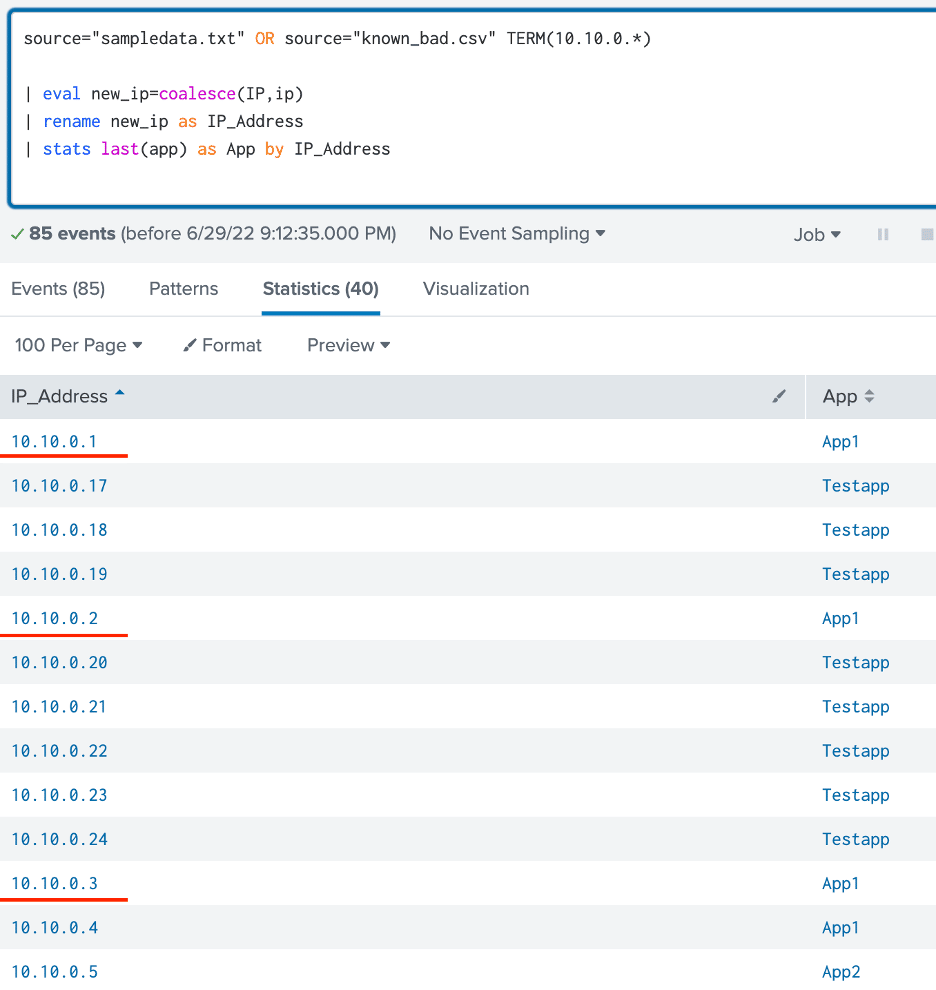Screen dimensions: 936x990
Task: Open the 100 Per Page dropdown
Action: (78, 345)
